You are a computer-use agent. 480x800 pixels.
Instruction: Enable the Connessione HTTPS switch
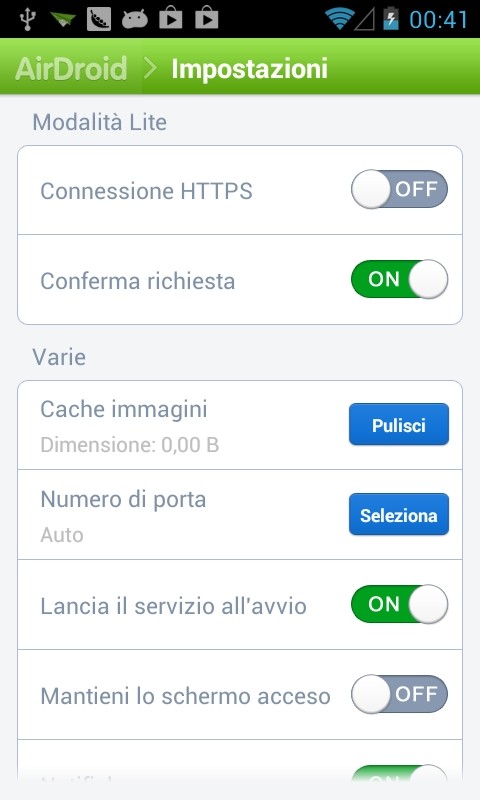(x=399, y=189)
